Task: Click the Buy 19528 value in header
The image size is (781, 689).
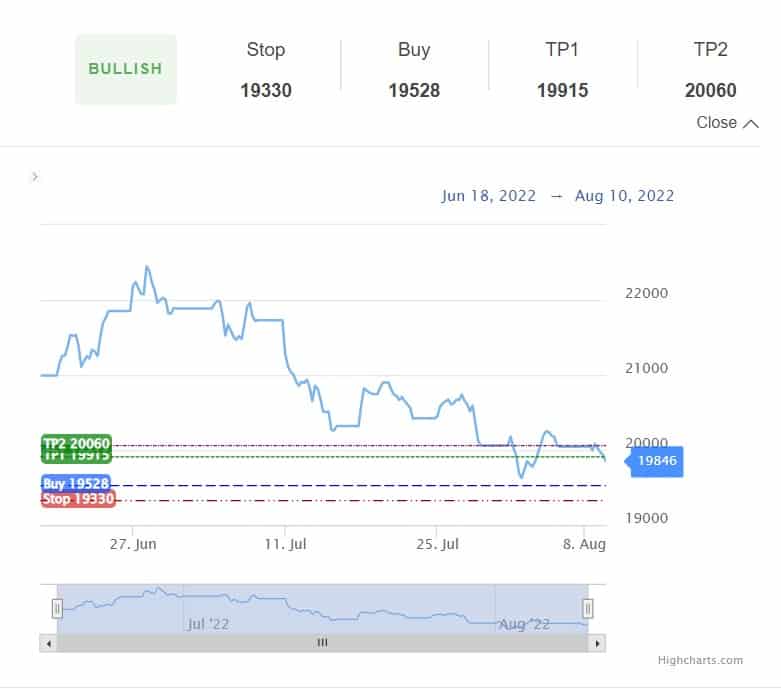Action: point(414,90)
